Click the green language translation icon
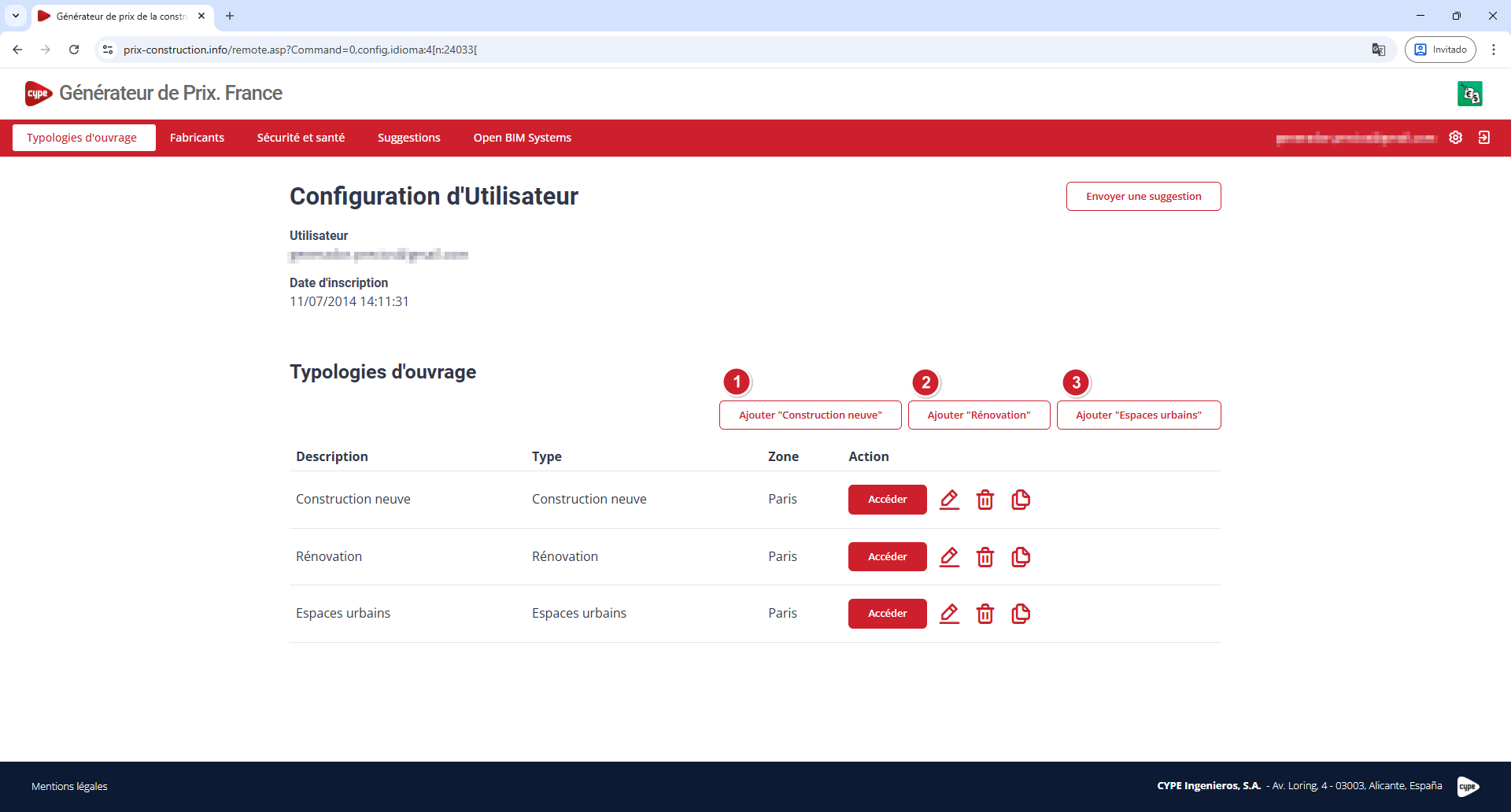This screenshot has width=1511, height=812. click(1469, 94)
